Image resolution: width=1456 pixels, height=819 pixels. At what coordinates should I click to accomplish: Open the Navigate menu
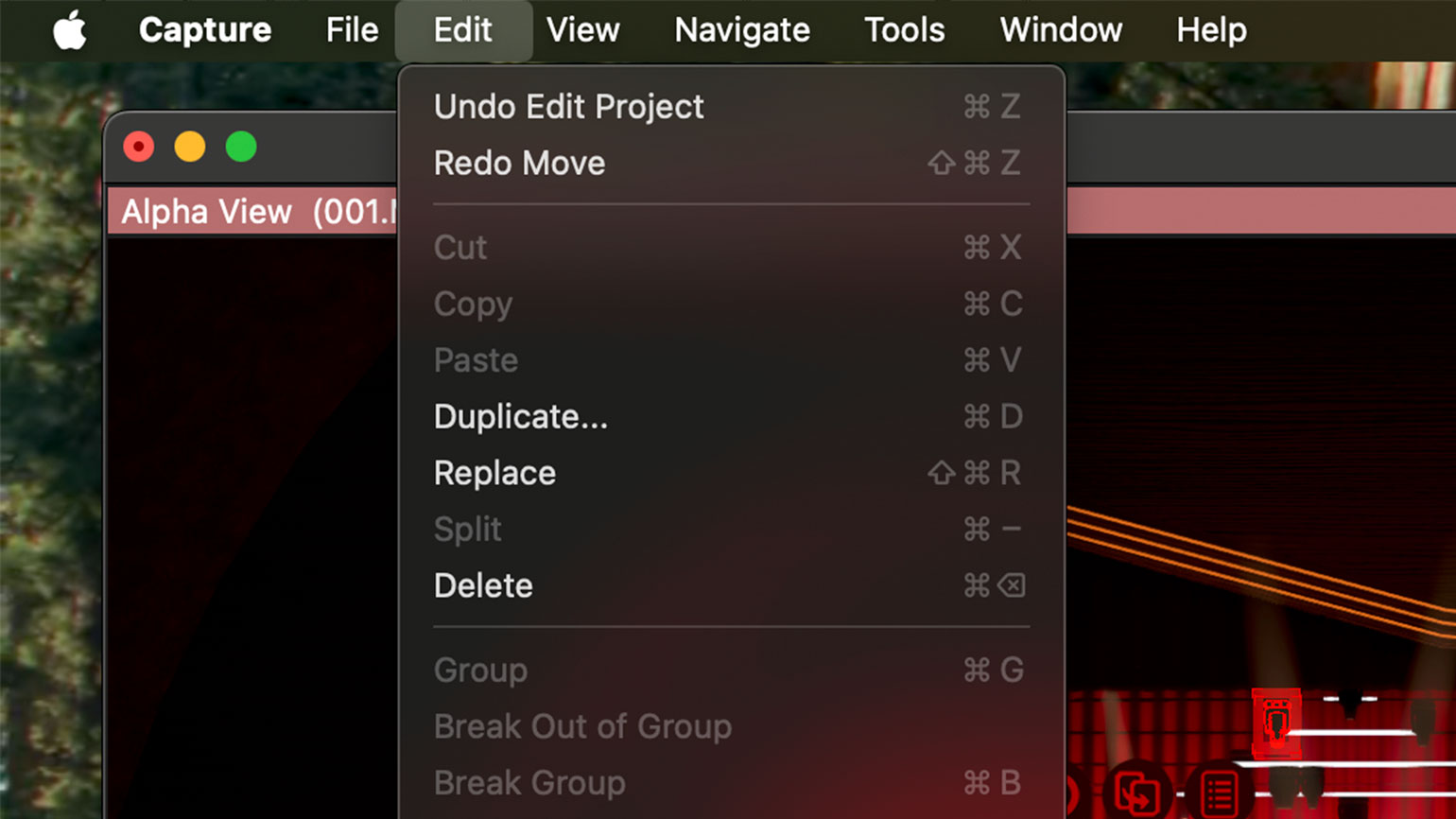coord(742,30)
